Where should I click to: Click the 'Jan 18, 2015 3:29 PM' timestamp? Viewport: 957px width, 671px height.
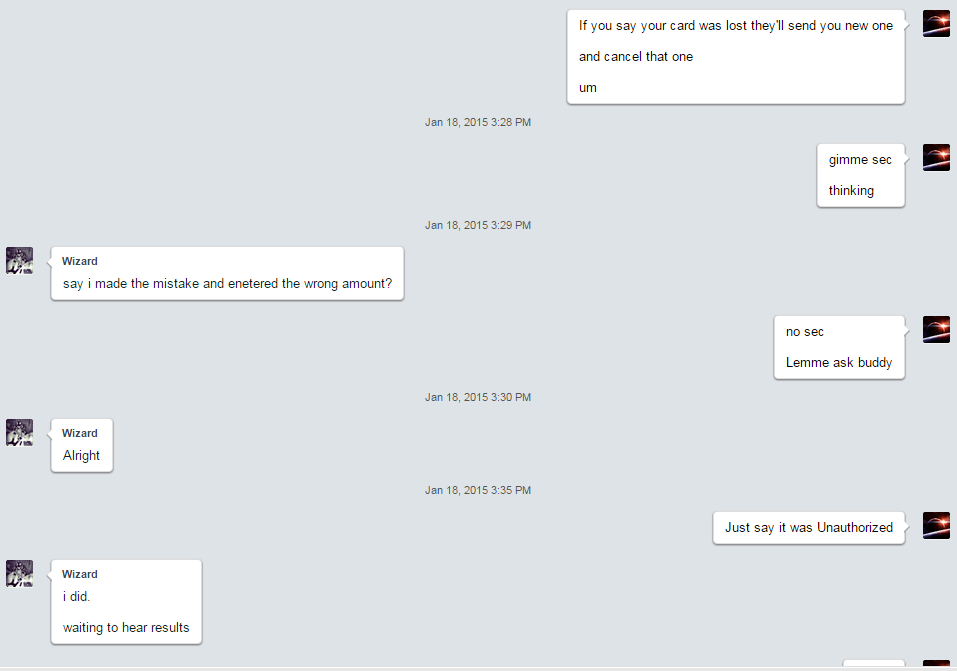[478, 225]
